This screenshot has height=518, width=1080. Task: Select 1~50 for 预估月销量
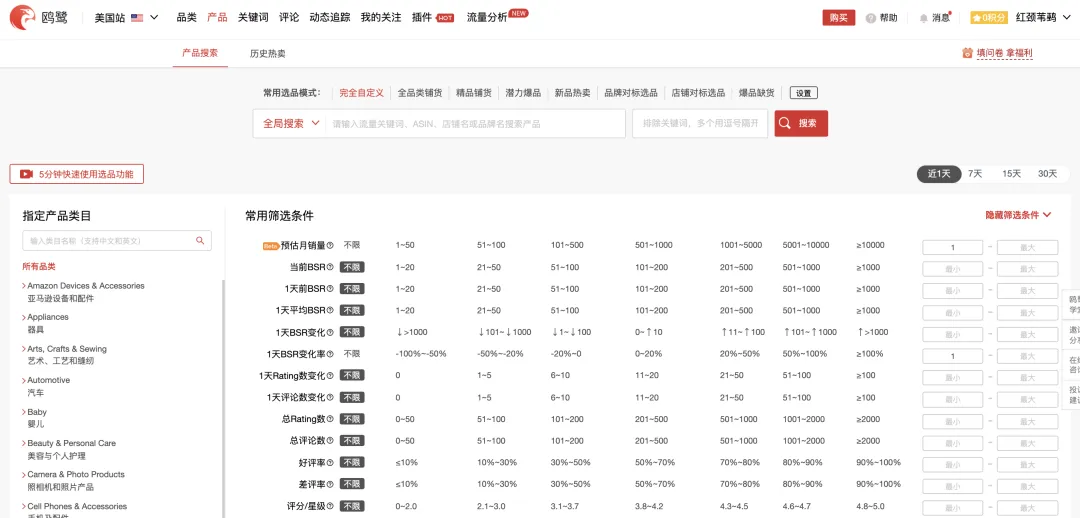tap(405, 245)
